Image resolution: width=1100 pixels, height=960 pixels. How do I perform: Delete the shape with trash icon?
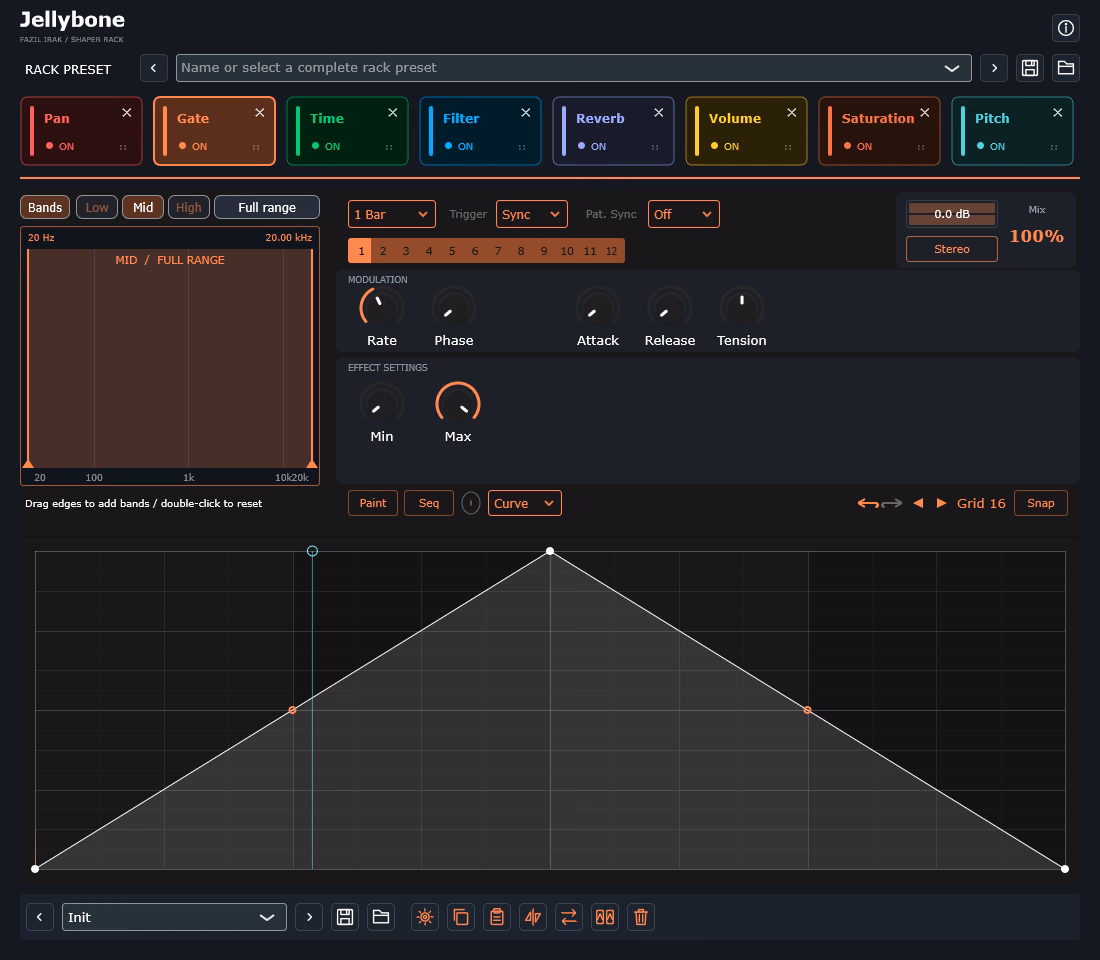pyautogui.click(x=640, y=917)
